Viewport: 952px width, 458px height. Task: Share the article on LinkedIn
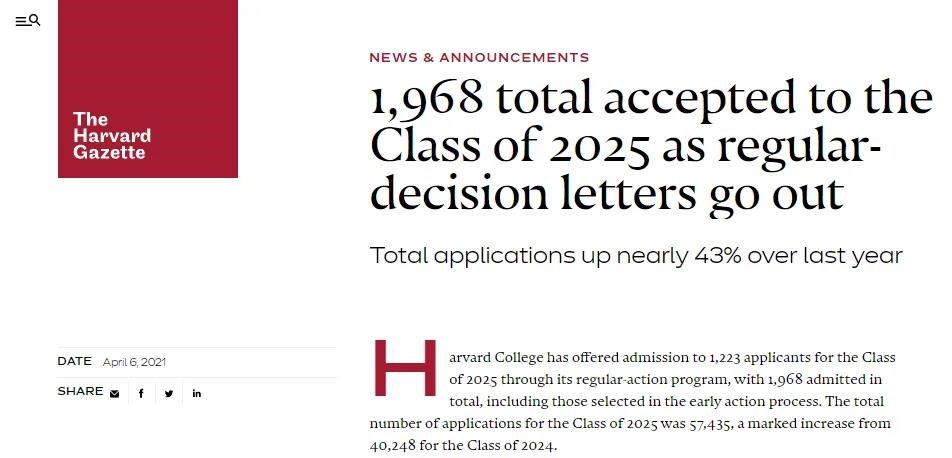pos(197,393)
